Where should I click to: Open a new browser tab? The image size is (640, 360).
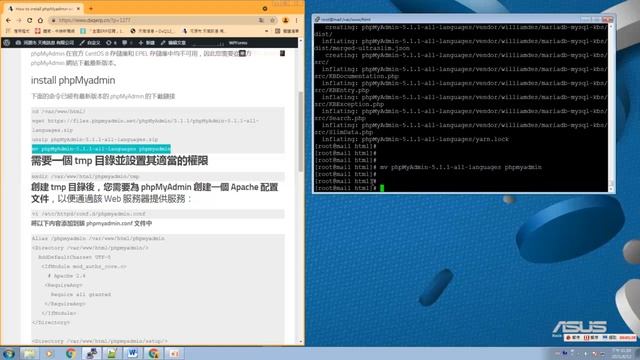[x=91, y=8]
